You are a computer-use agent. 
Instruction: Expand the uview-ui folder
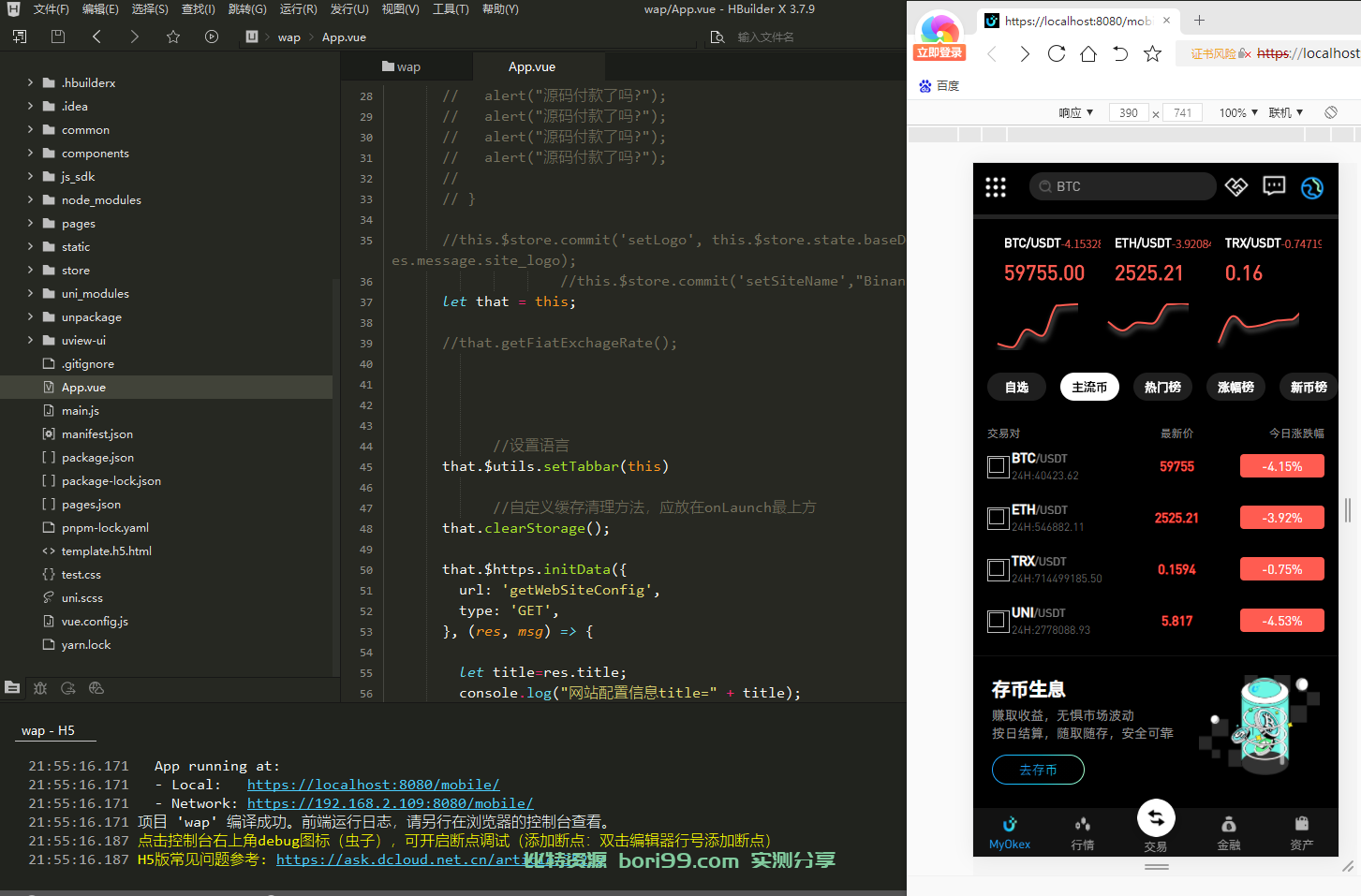click(30, 340)
